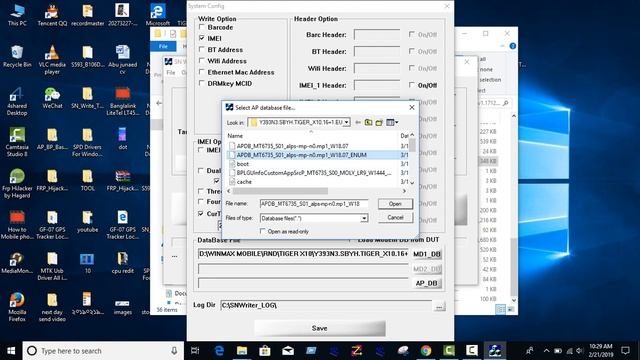The width and height of the screenshot is (640, 360).
Task: Enable Ethernet Mac Address checkbox
Action: 202,72
